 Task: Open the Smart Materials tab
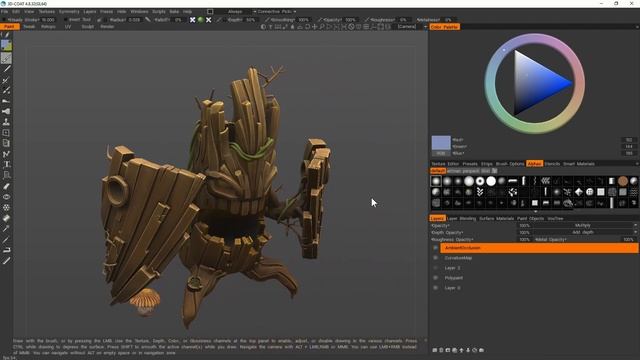coord(579,164)
